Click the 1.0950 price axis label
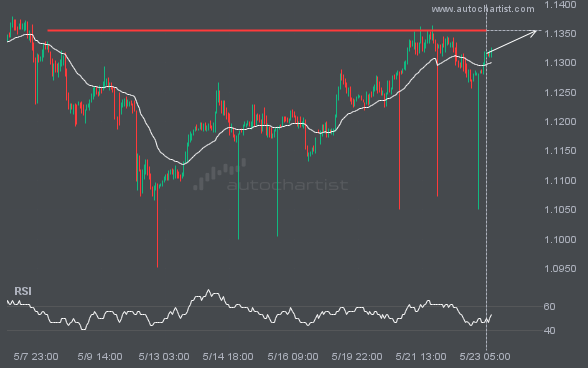The width and height of the screenshot is (588, 368). (560, 269)
